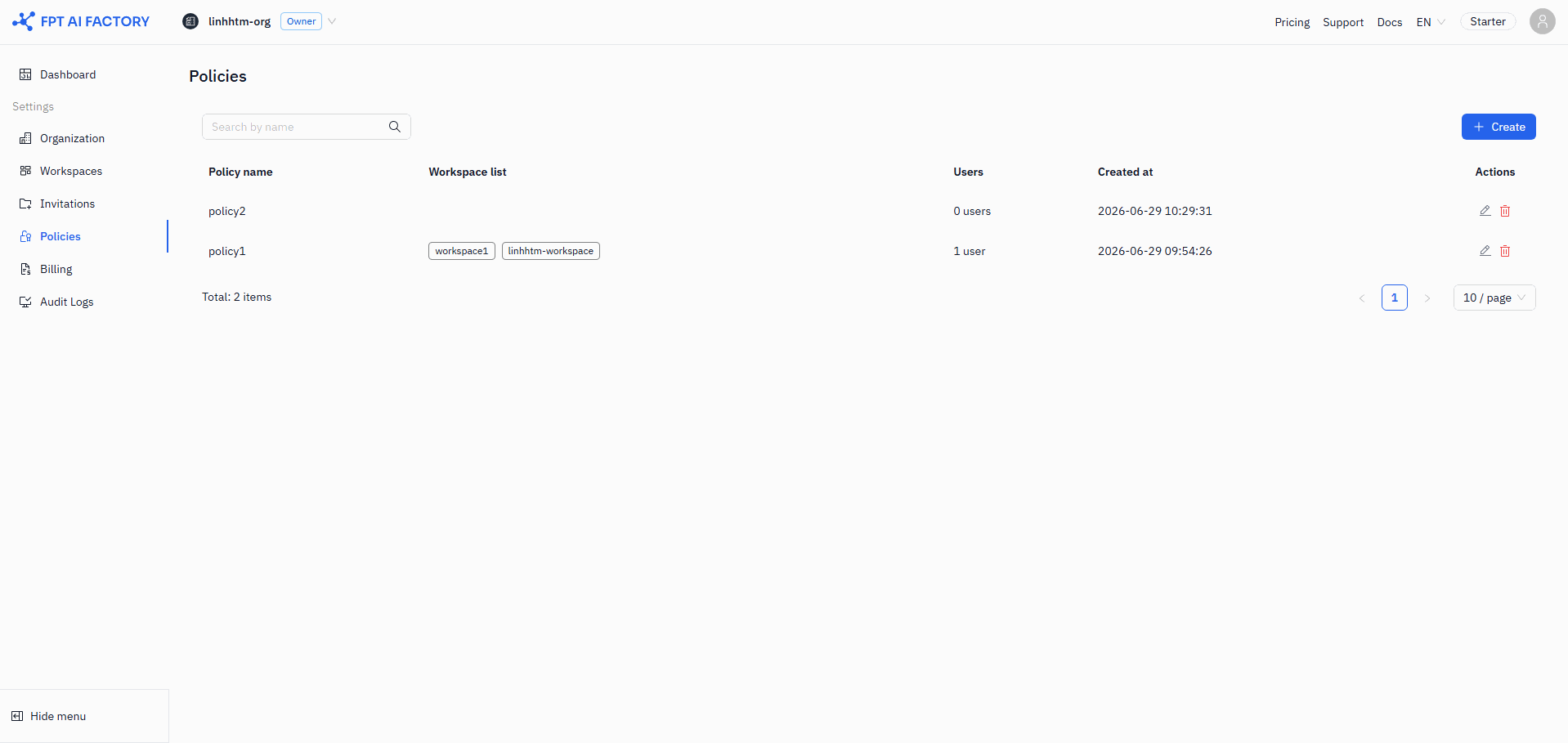Click the Users column header
The height and width of the screenshot is (743, 1568).
pos(968,172)
